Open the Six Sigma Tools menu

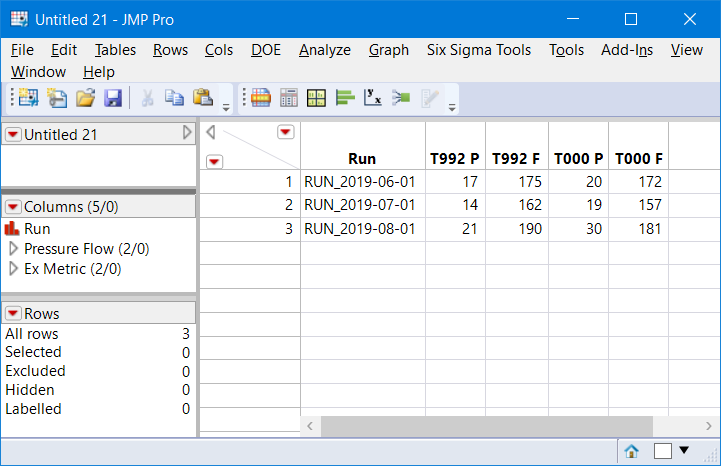click(479, 50)
